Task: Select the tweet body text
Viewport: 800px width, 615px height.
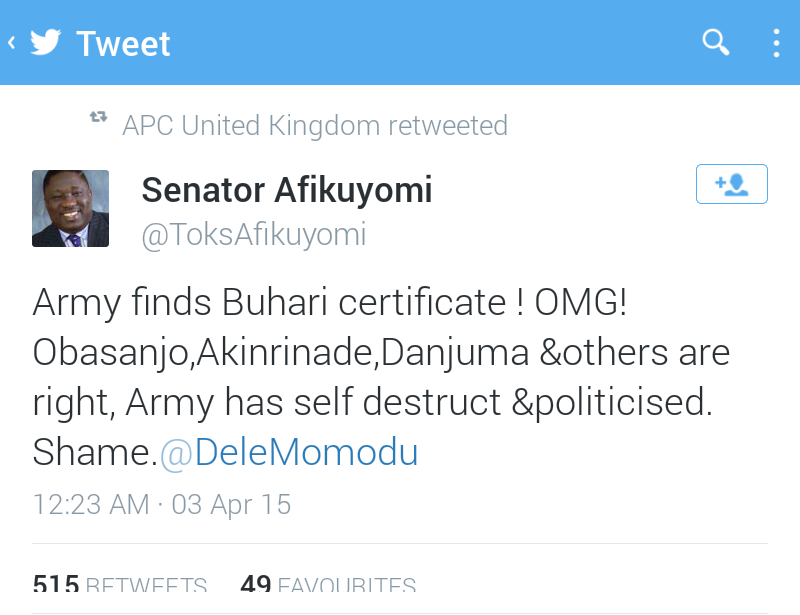Action: (381, 377)
